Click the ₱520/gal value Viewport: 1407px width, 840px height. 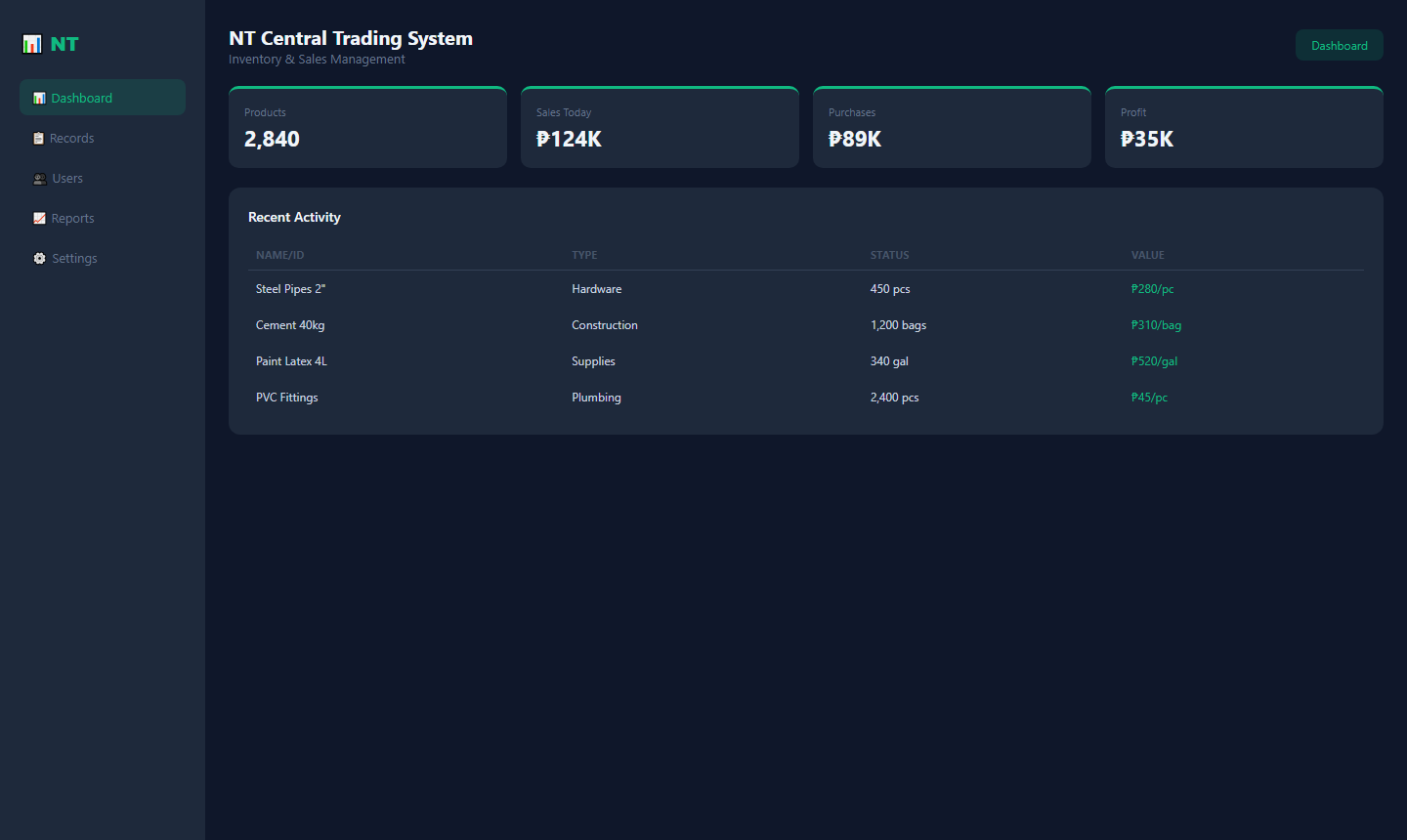pyautogui.click(x=1155, y=361)
